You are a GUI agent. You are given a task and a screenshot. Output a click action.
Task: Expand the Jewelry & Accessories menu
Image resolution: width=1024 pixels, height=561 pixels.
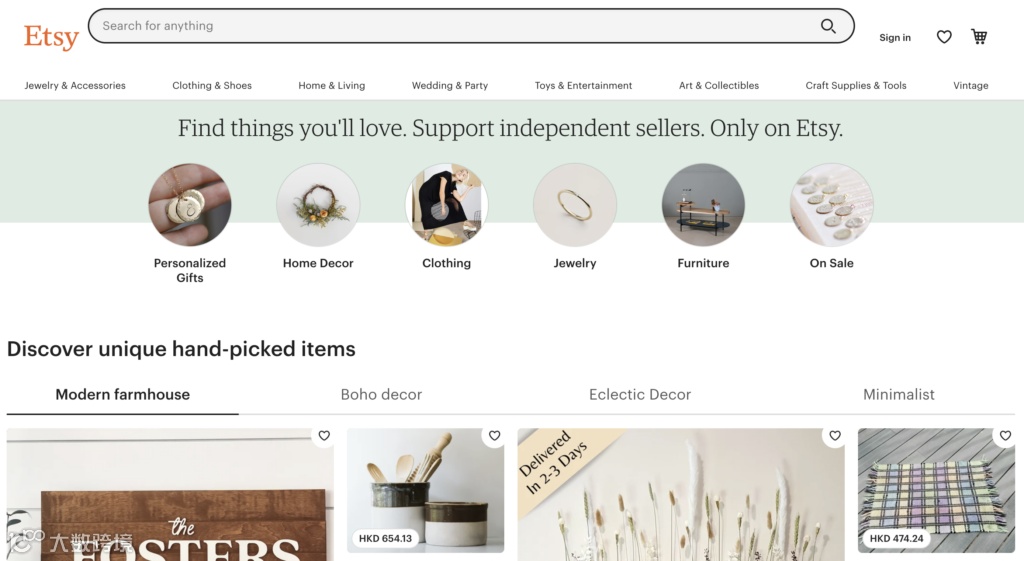coord(75,86)
